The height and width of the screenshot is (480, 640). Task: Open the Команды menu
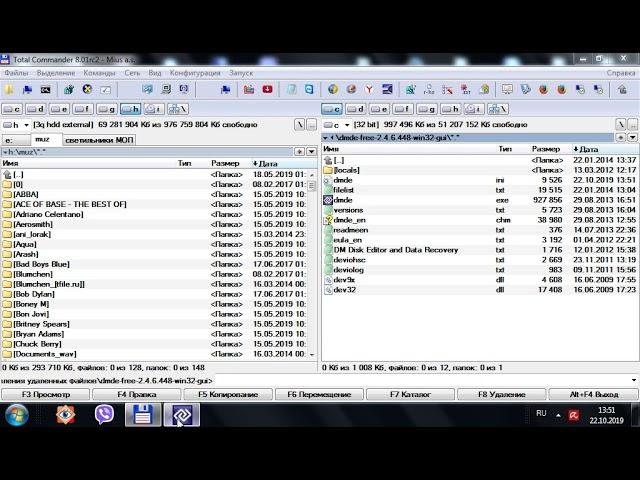100,73
